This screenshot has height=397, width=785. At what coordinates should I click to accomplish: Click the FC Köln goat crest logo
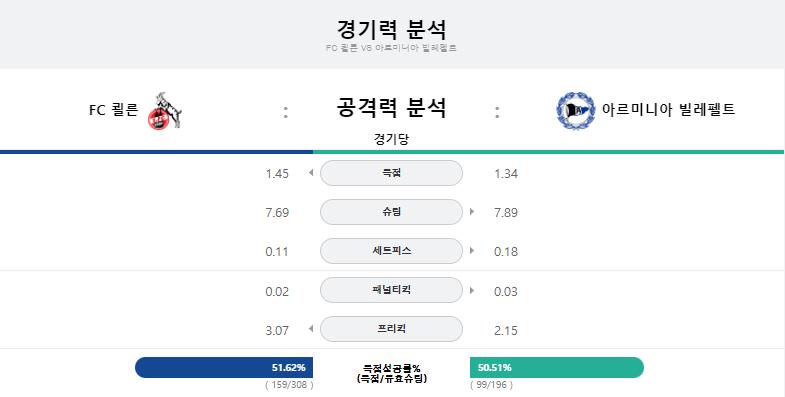(x=165, y=111)
